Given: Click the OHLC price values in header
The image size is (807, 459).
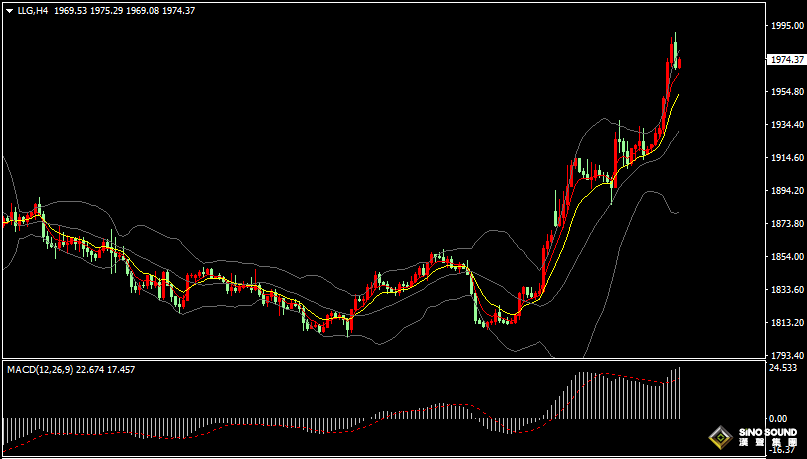Looking at the screenshot, I should tap(124, 10).
